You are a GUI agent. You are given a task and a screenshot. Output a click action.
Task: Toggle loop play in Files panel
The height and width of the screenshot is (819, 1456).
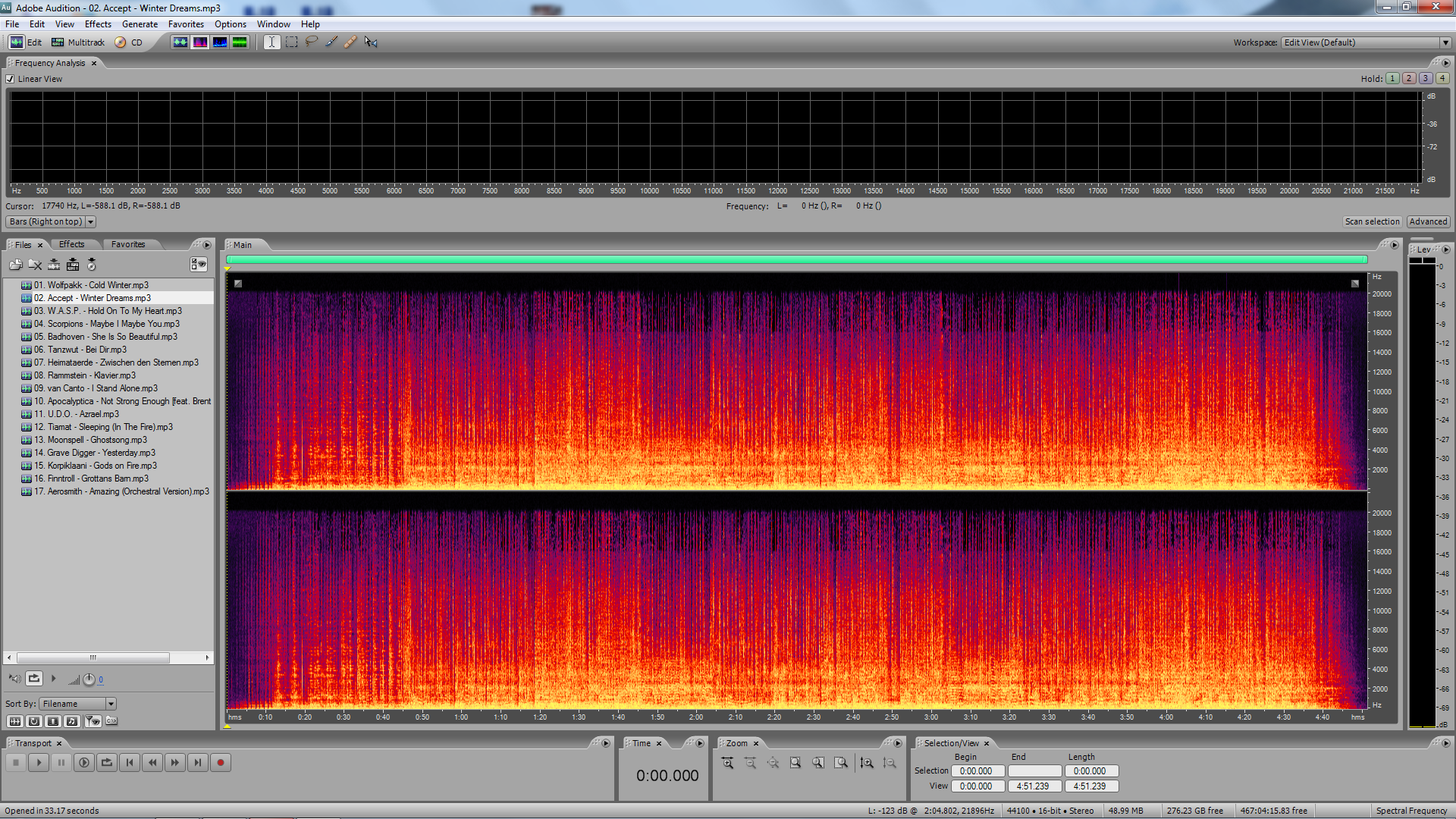point(34,679)
